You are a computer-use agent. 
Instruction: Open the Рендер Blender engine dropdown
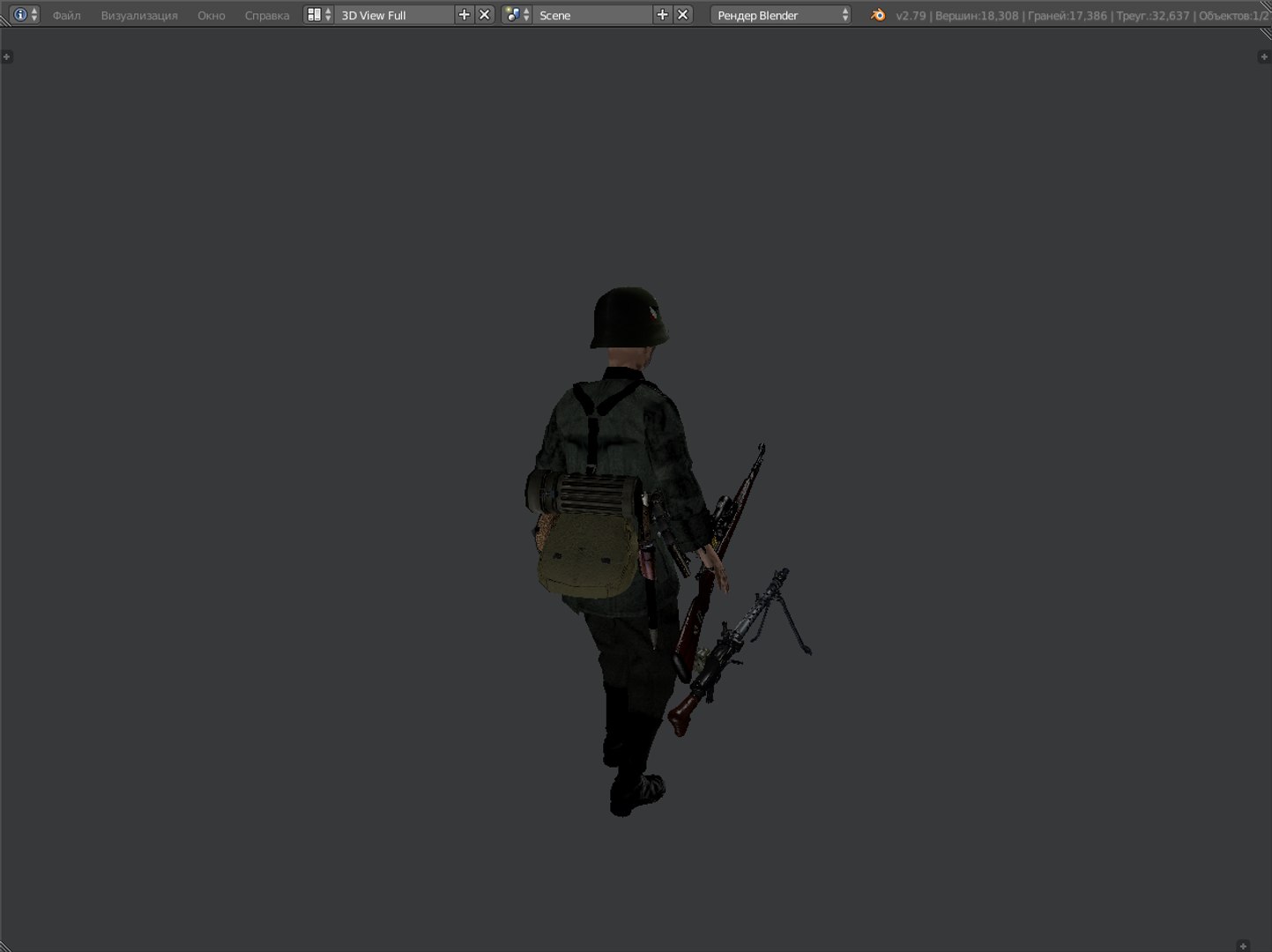781,15
